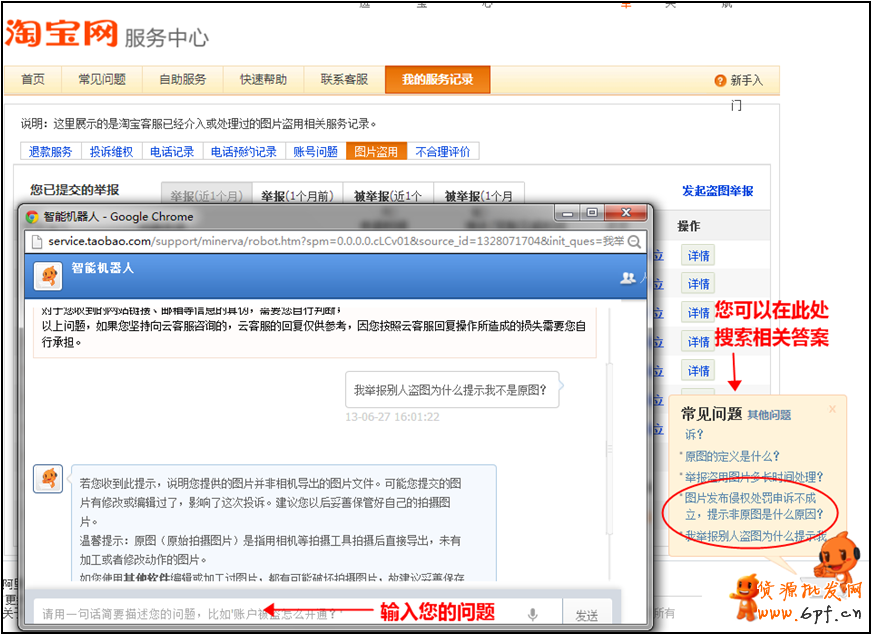Go to the 首页 tab

click(33, 80)
